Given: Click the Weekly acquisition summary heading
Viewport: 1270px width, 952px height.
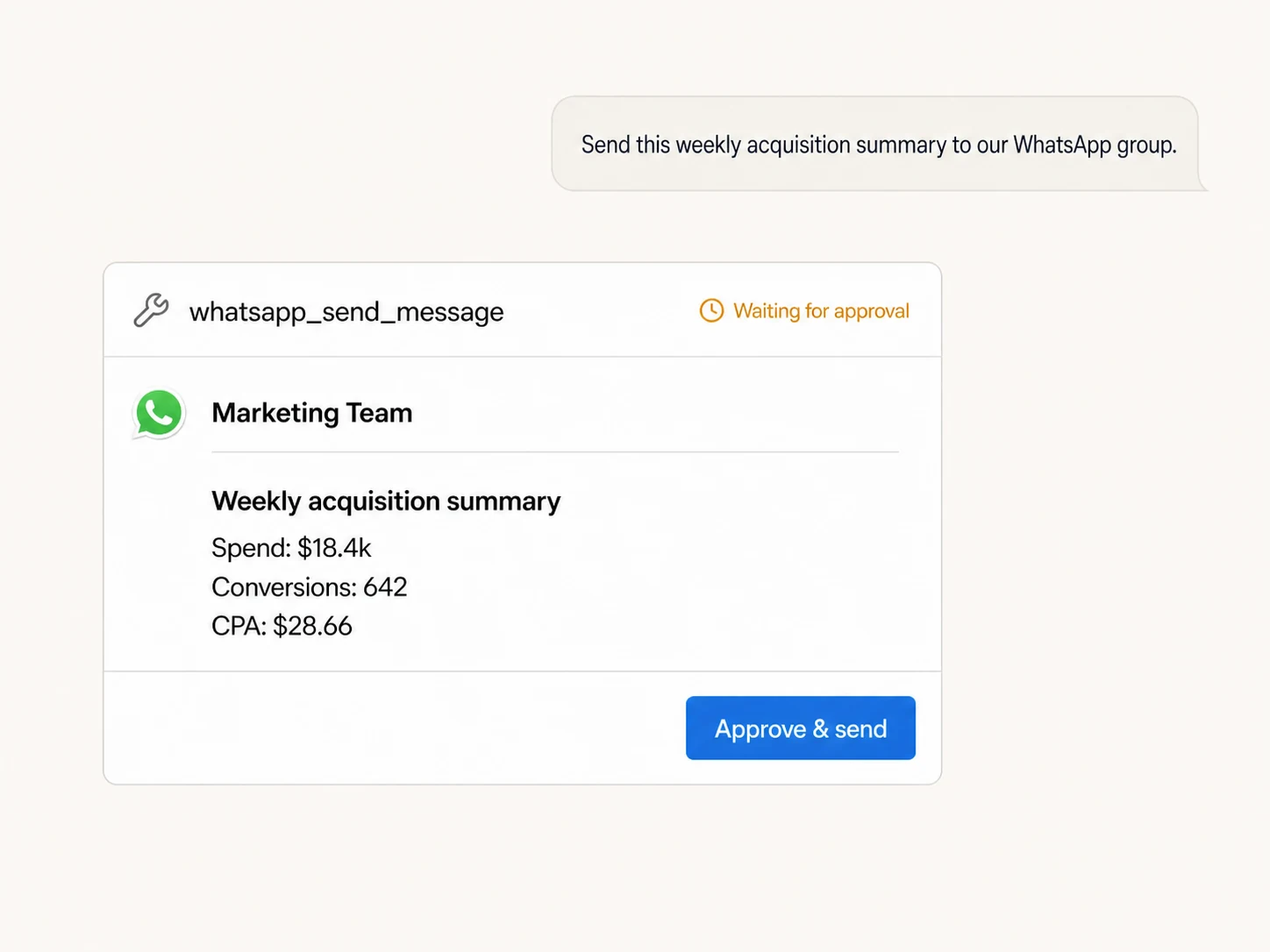Looking at the screenshot, I should (386, 501).
